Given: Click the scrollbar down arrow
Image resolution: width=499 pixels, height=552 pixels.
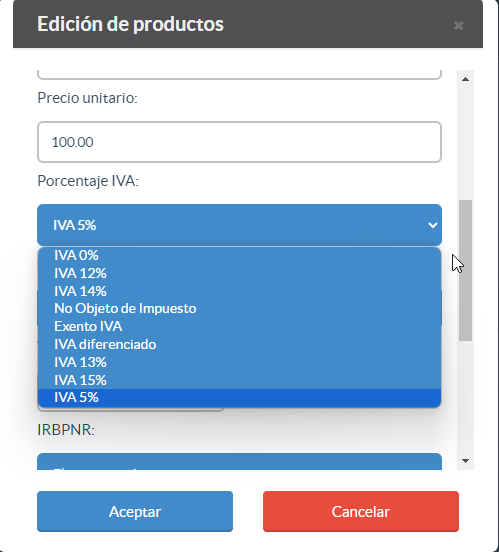Looking at the screenshot, I should (x=465, y=461).
